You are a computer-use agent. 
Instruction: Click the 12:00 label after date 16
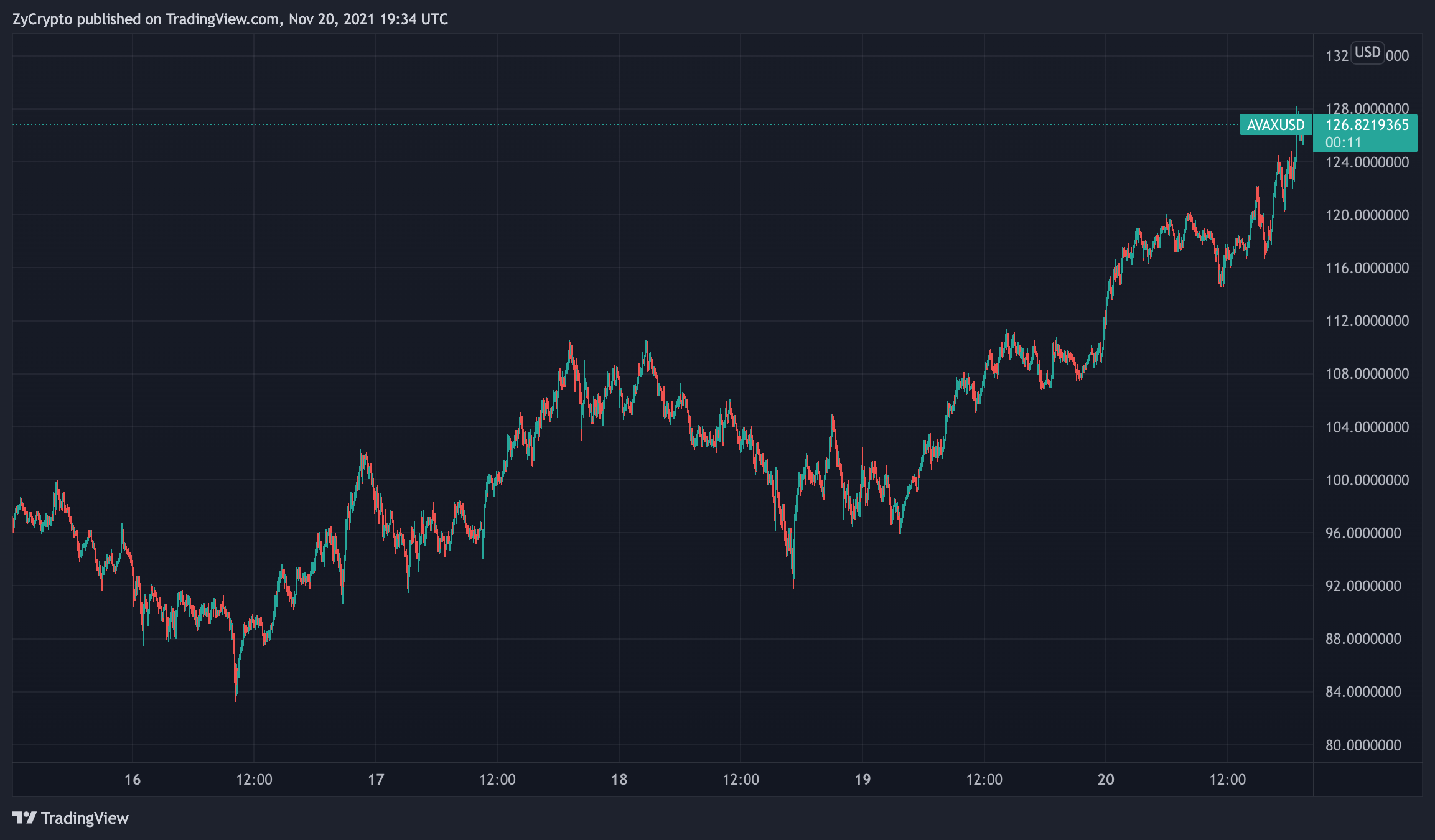(x=254, y=780)
